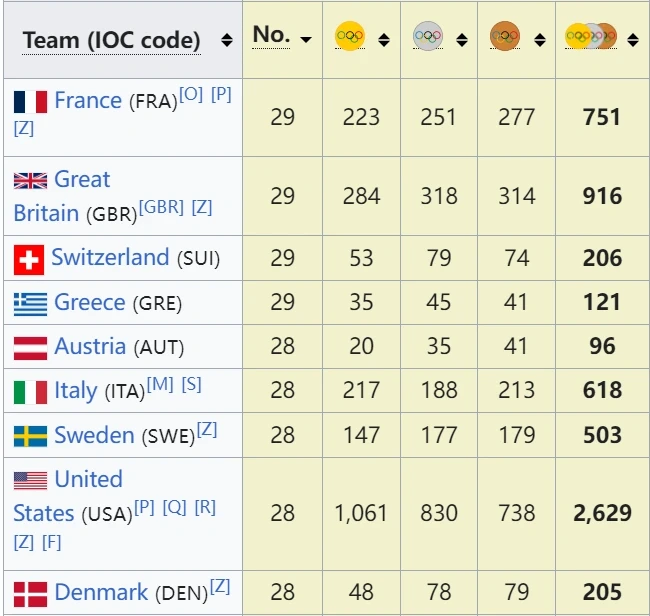Image resolution: width=650 pixels, height=616 pixels.
Task: Click the Sweden flag icon
Action: pos(30,436)
